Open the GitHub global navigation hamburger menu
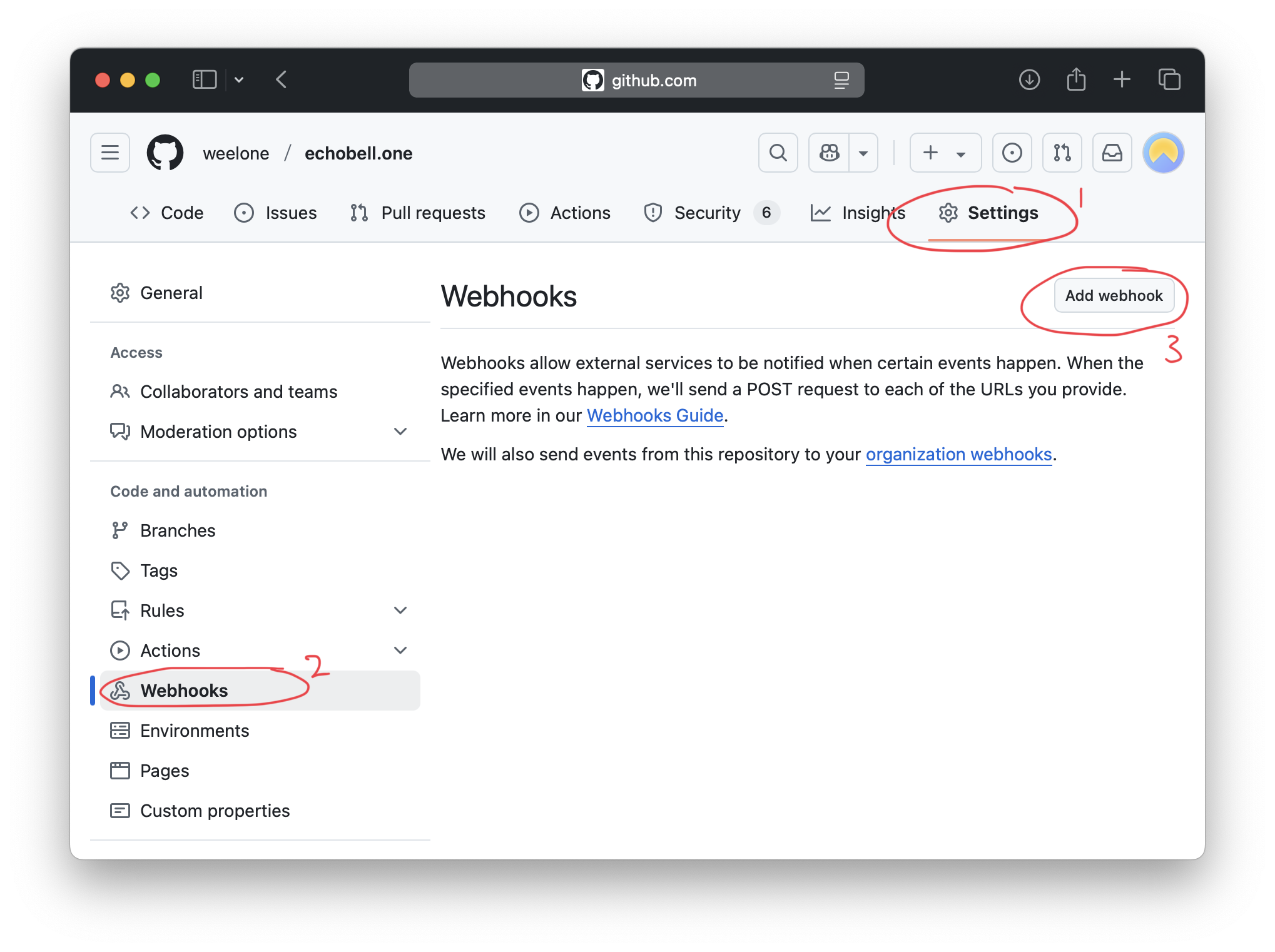The width and height of the screenshot is (1275, 952). tap(110, 153)
